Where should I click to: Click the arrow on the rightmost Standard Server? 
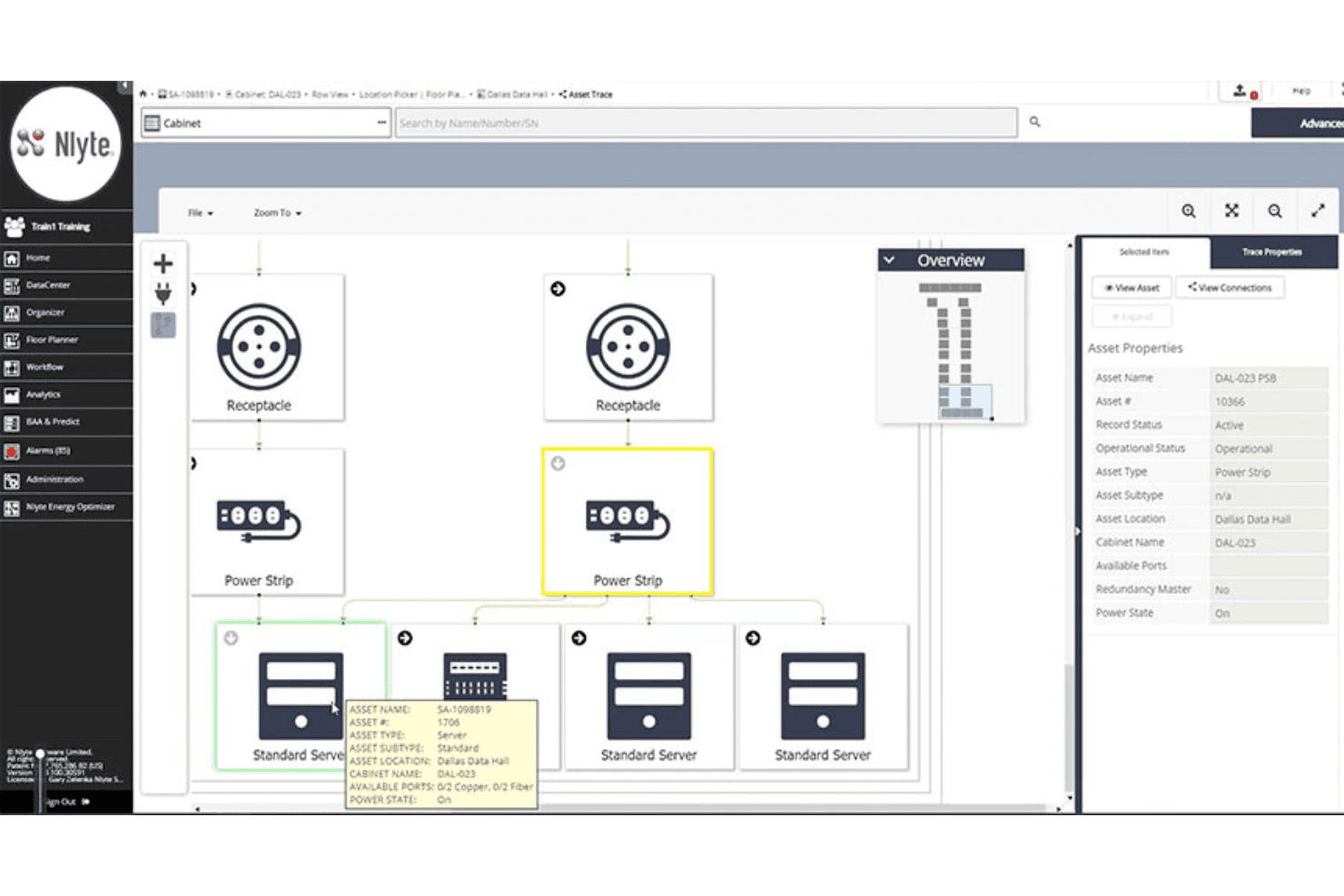pos(753,638)
